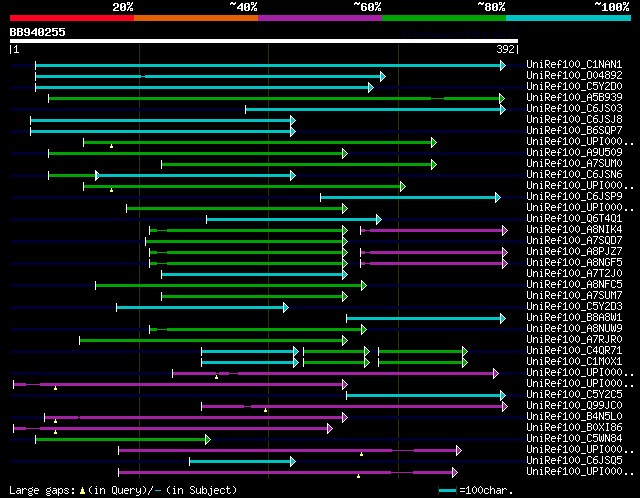Open the UniRef100_C6JSJ8 hit label
The width and height of the screenshot is (640, 498).
[x=574, y=119]
